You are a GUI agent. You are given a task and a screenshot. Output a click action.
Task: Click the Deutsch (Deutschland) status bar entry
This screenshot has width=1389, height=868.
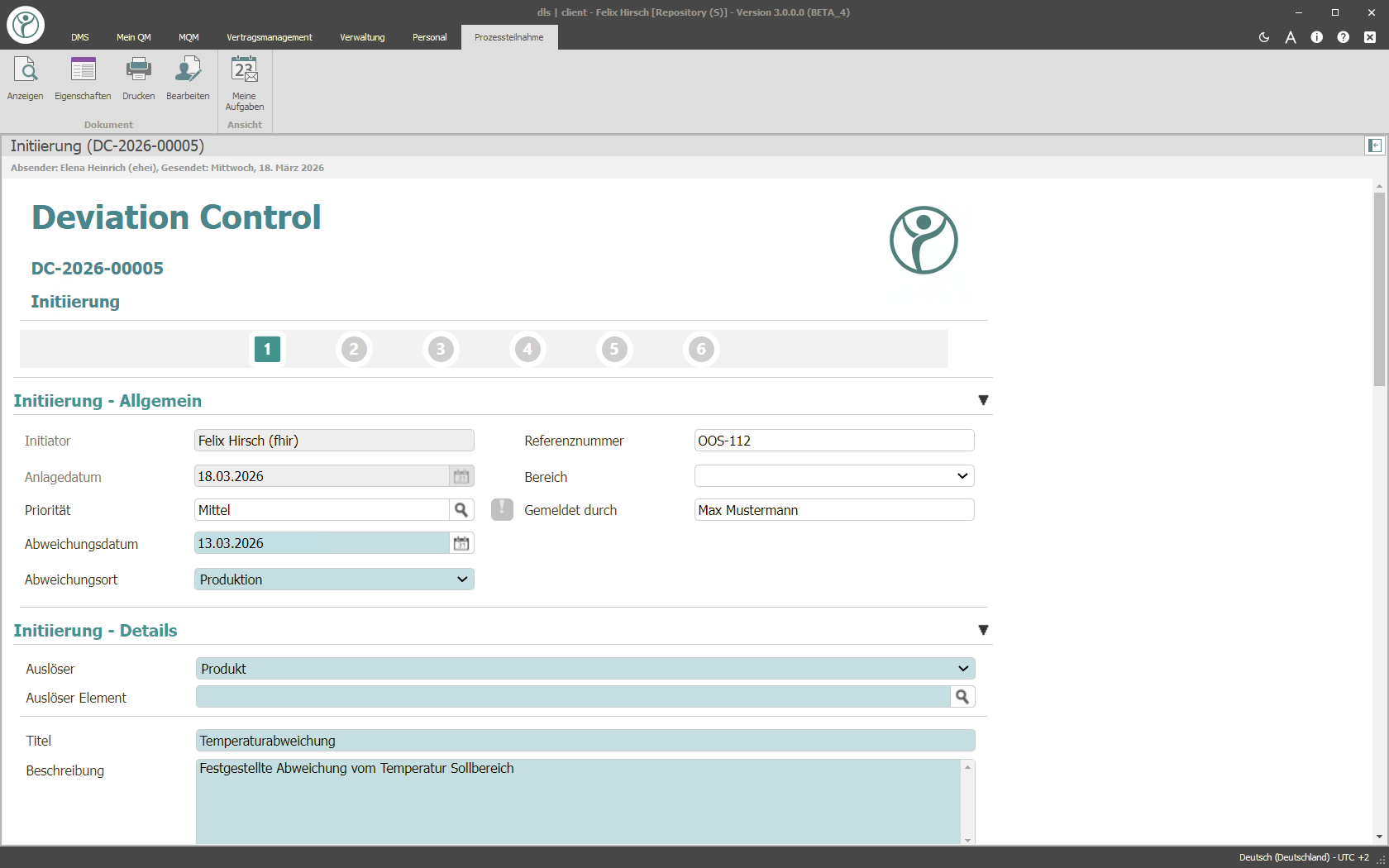point(1304,857)
